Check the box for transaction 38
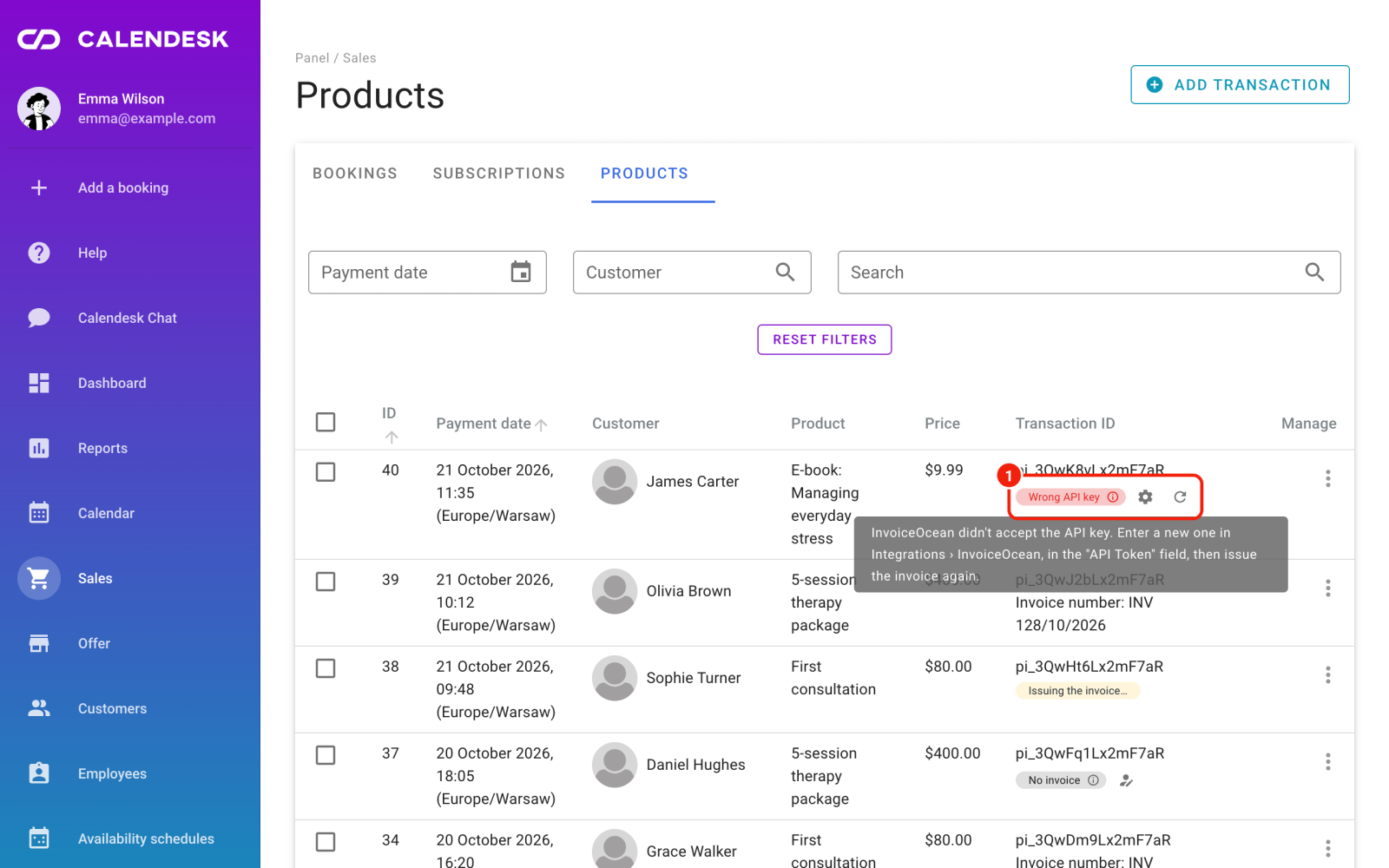The height and width of the screenshot is (868, 1389). (326, 667)
